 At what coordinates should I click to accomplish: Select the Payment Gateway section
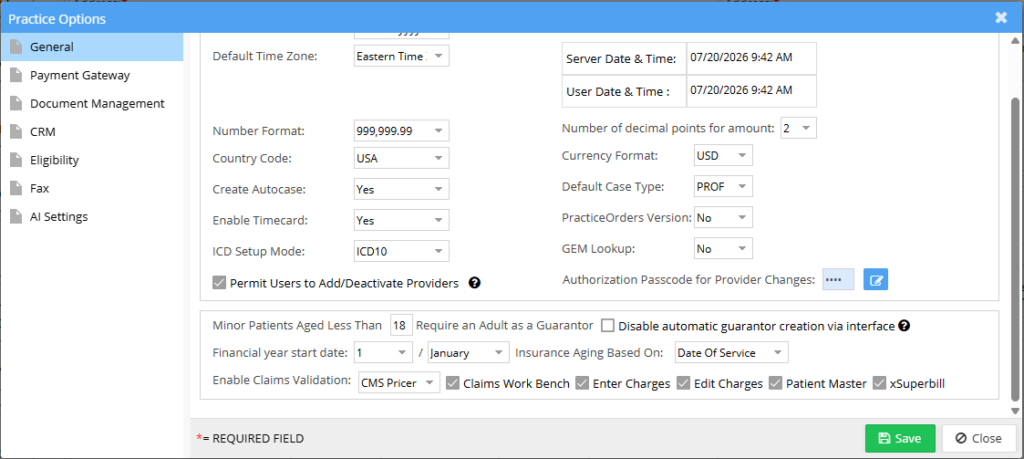(x=92, y=75)
